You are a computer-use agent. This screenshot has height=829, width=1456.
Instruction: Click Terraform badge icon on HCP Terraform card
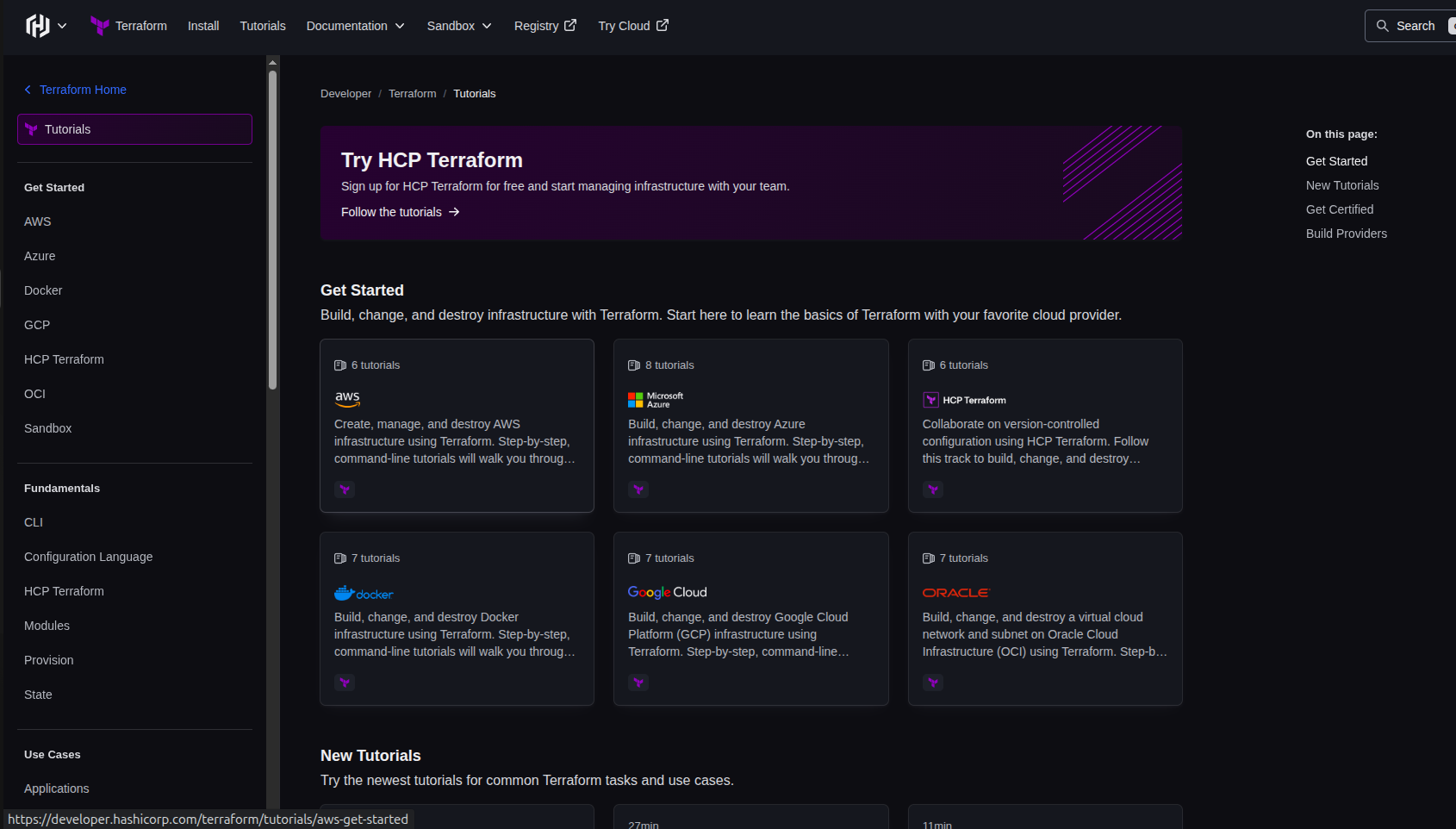pos(933,489)
